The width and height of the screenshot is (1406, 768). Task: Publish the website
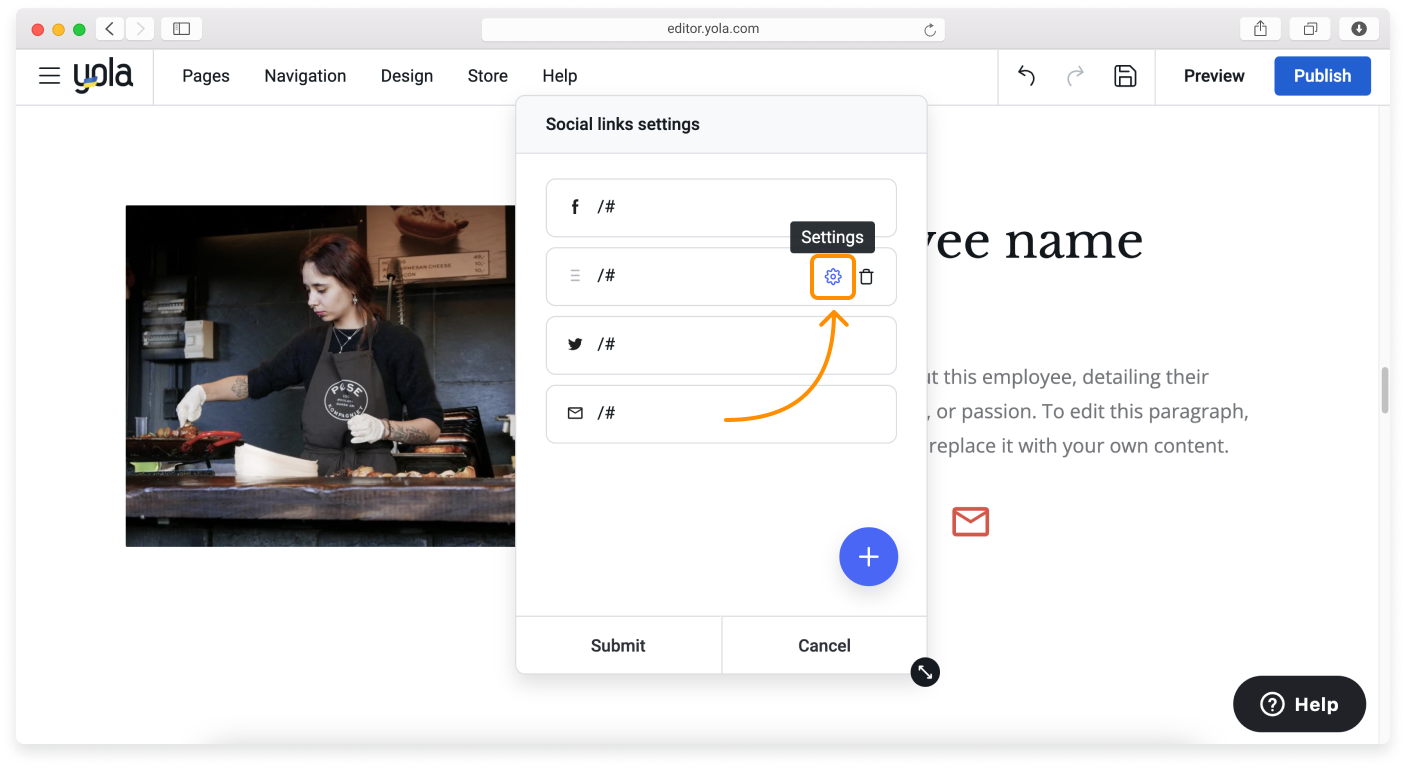(x=1322, y=76)
